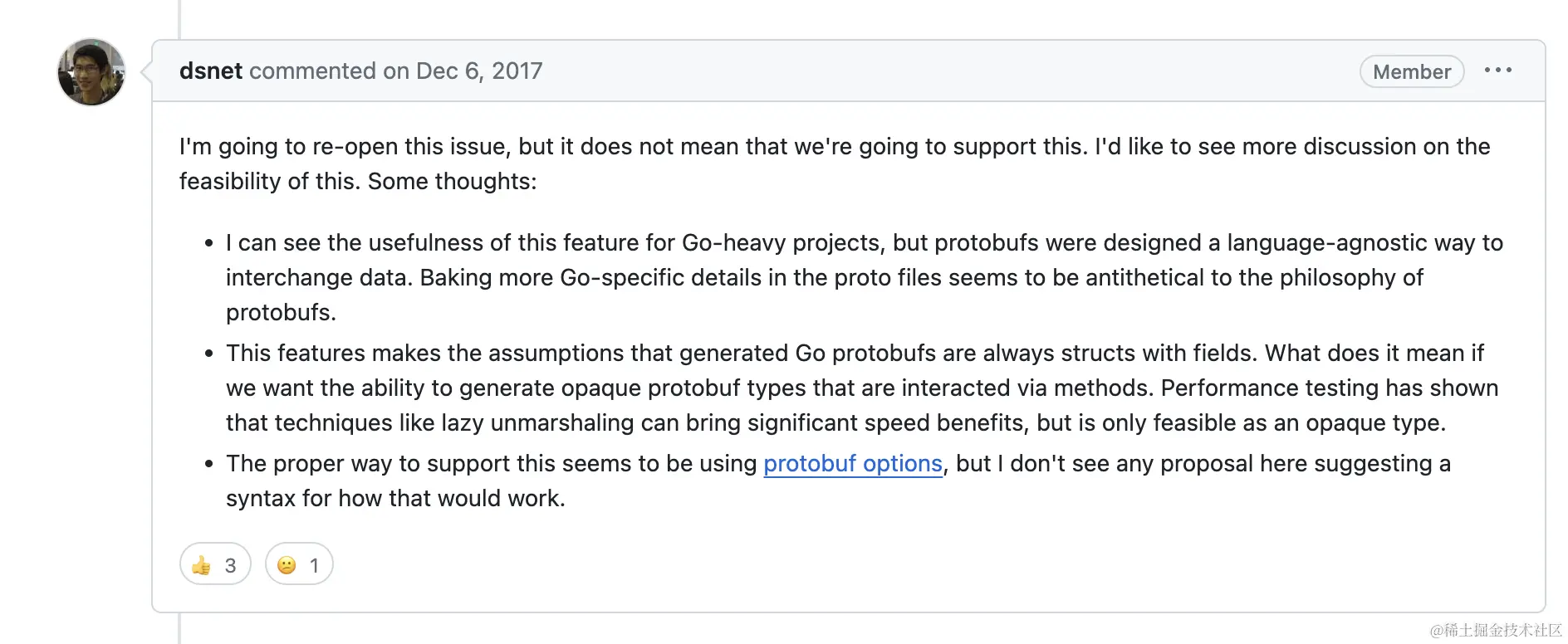The image size is (1568, 644).
Task: Click the comment bubble pointer beside the avatar
Action: pyautogui.click(x=147, y=71)
